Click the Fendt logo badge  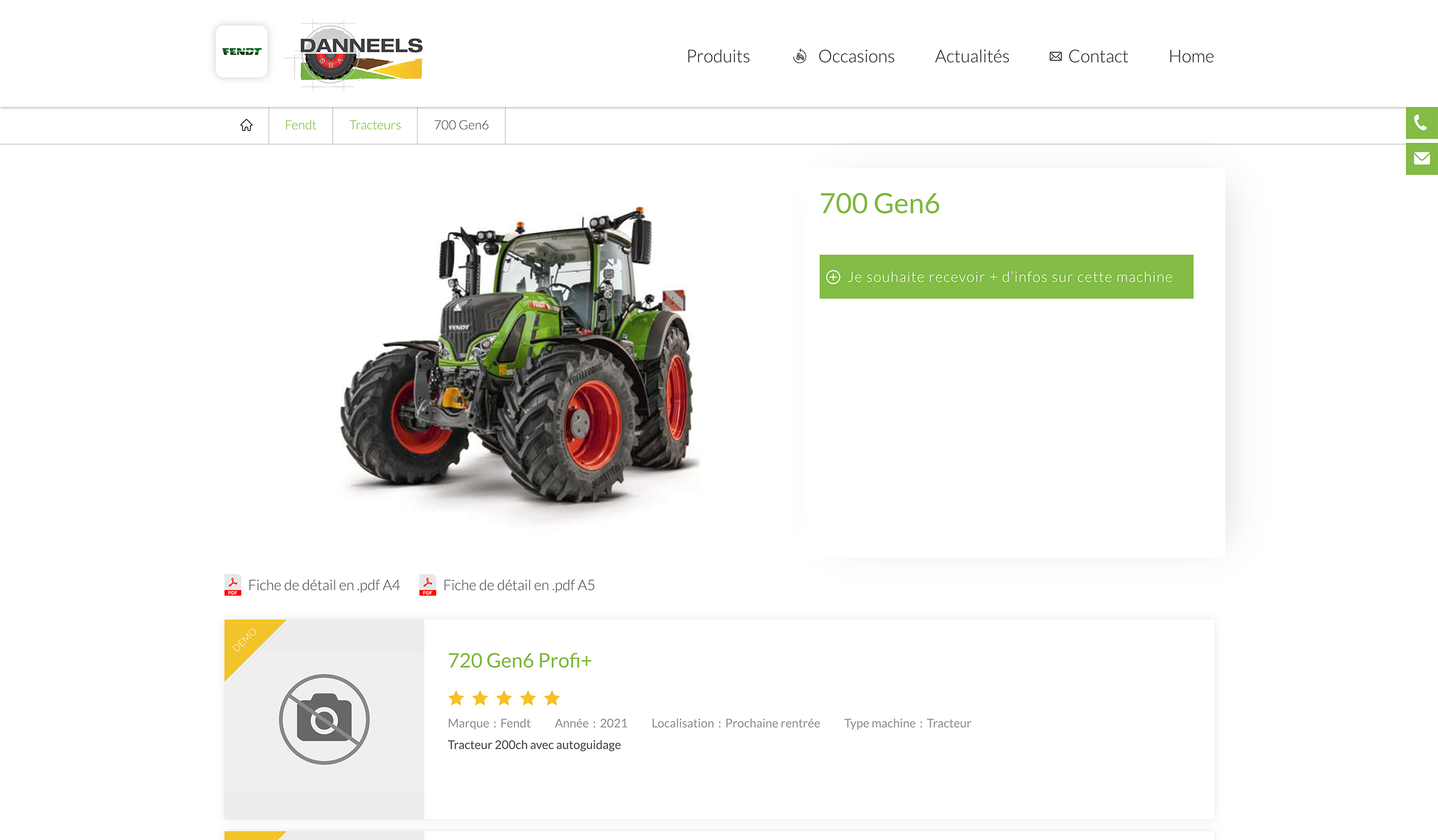(242, 51)
